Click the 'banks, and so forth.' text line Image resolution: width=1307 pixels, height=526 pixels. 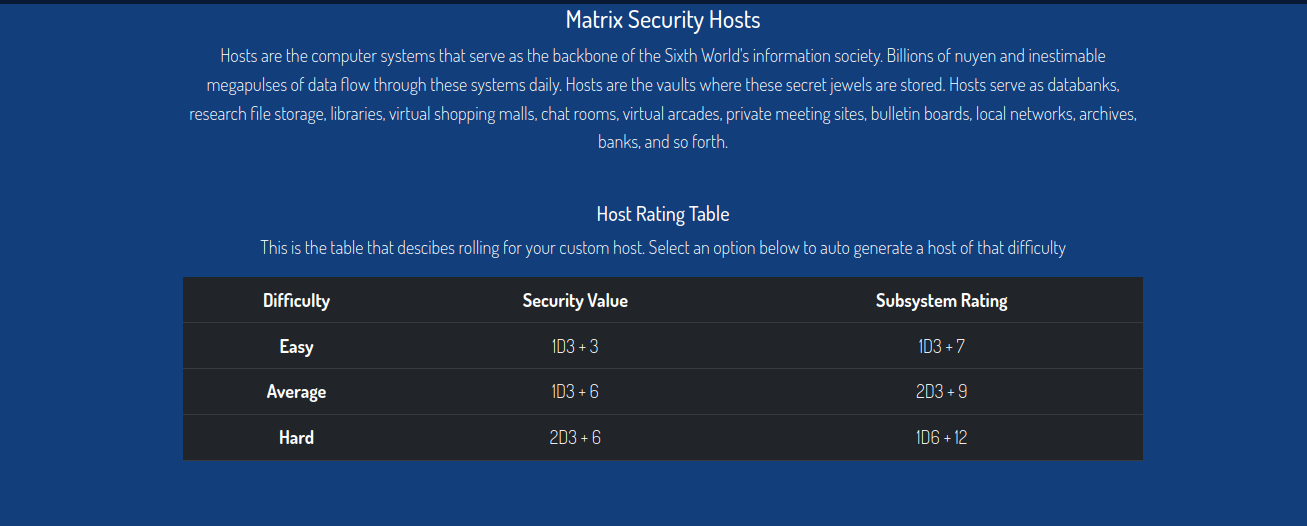pos(663,142)
